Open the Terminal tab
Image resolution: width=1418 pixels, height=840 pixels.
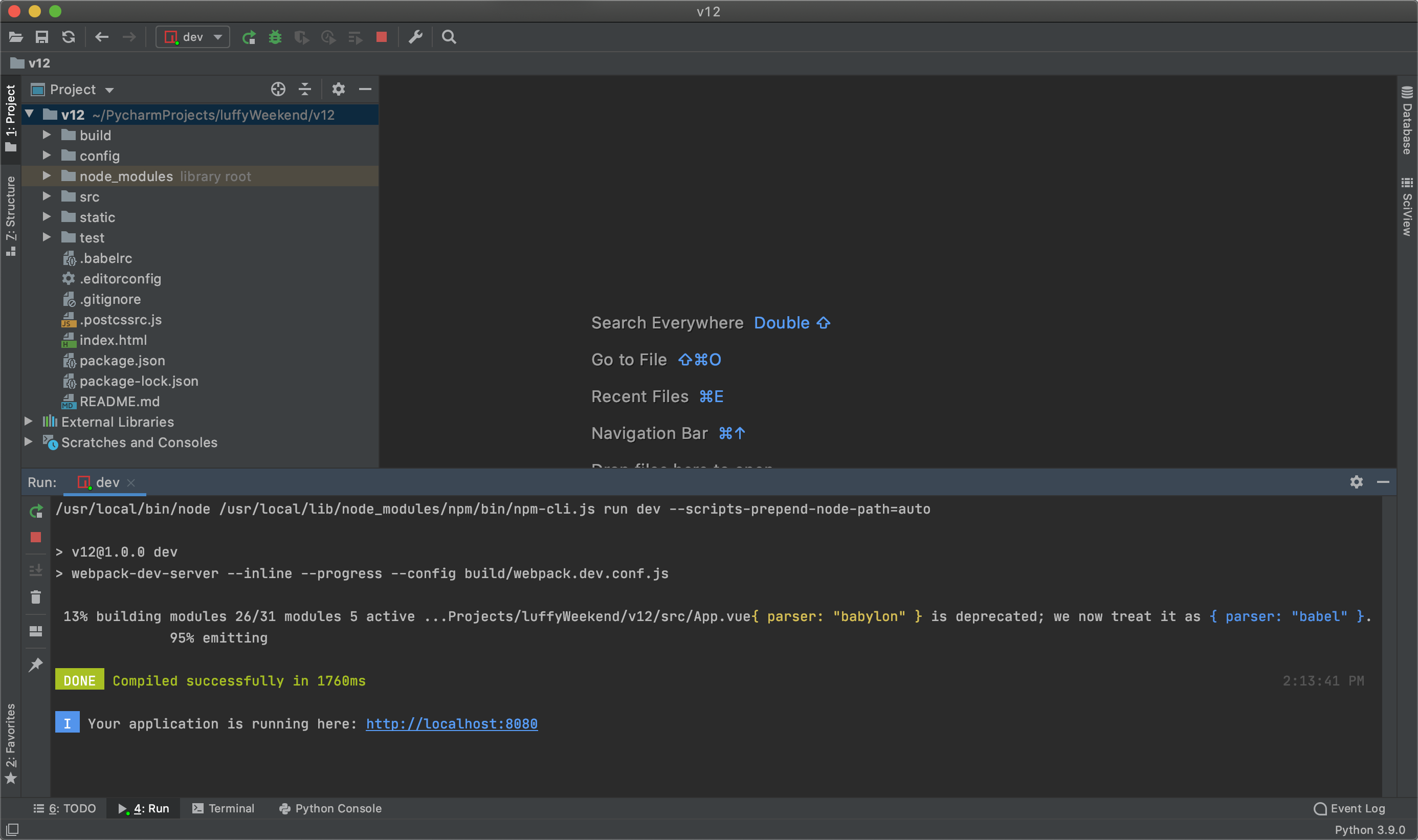coord(224,808)
